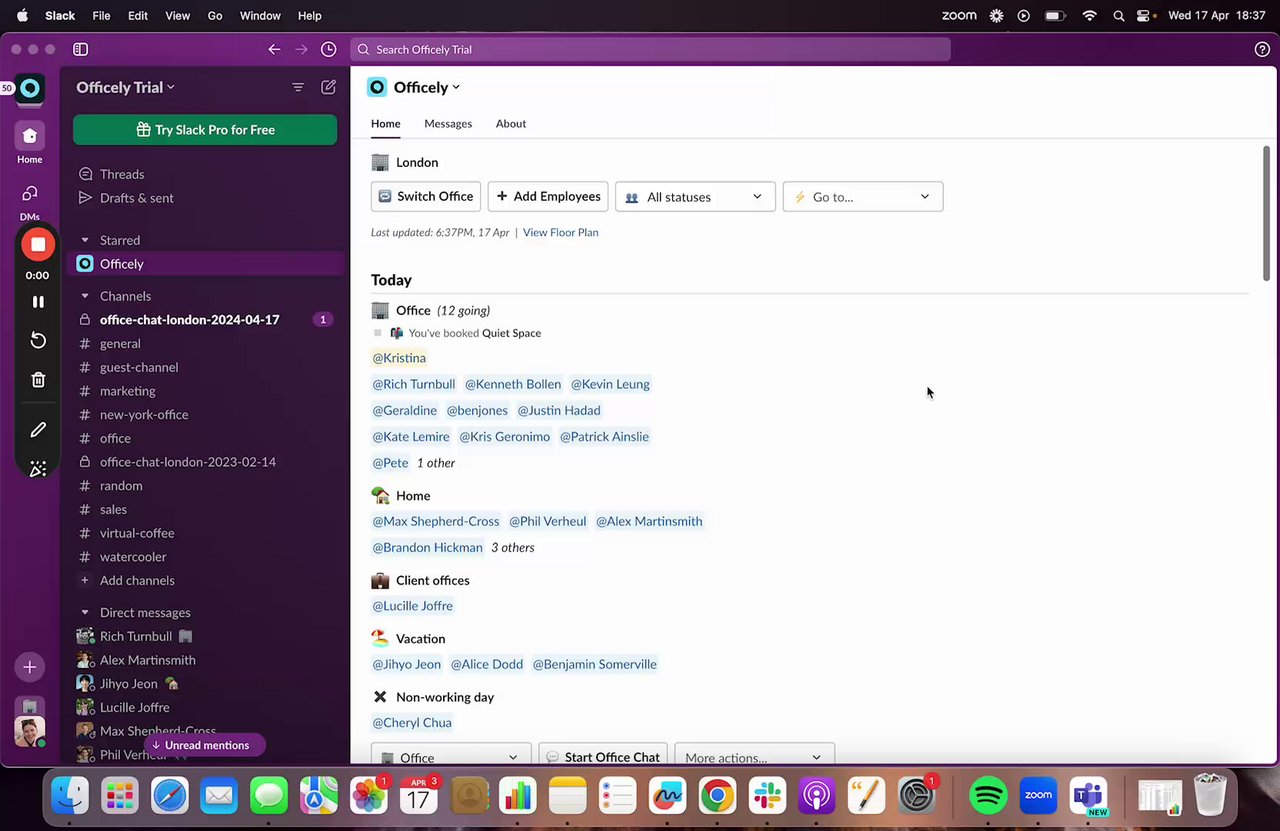Image resolution: width=1280 pixels, height=831 pixels.
Task: Collapse the Starred section
Action: pos(85,240)
